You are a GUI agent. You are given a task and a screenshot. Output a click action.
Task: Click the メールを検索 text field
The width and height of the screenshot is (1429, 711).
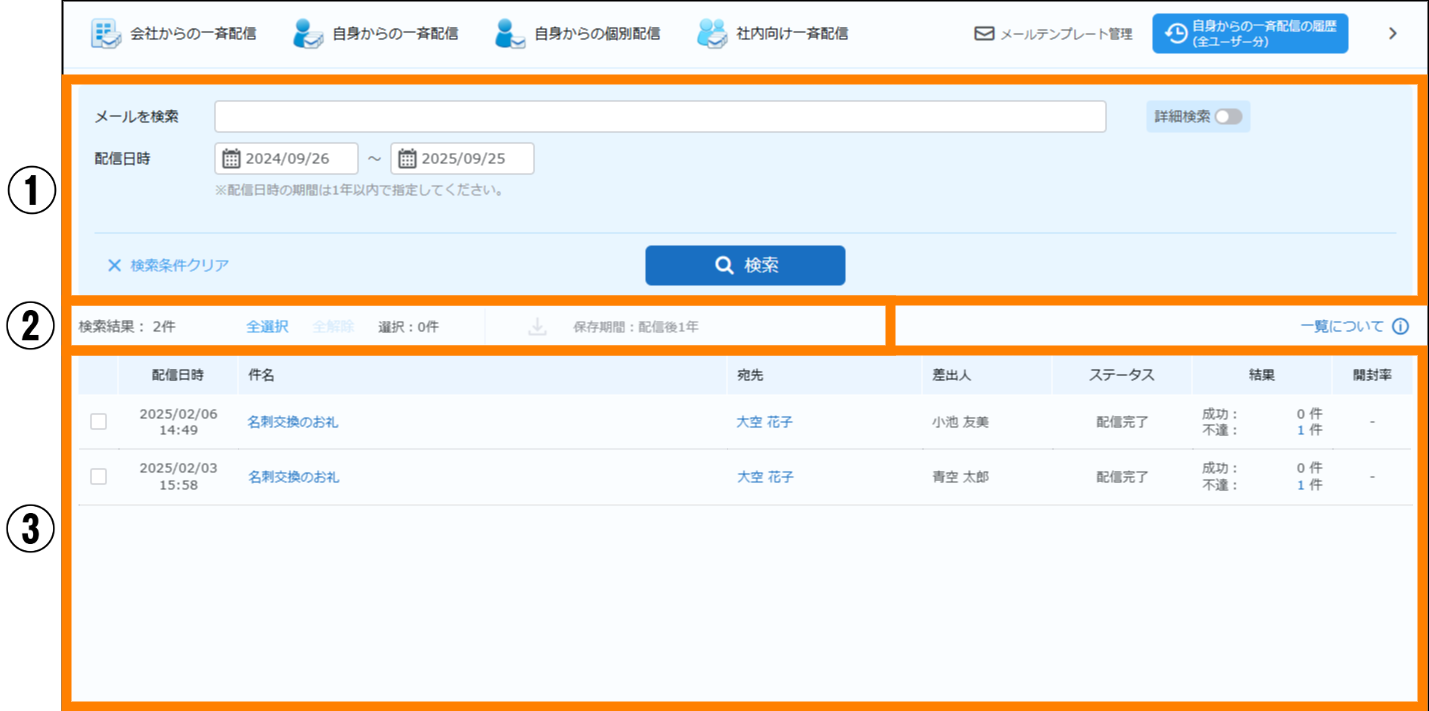(660, 117)
